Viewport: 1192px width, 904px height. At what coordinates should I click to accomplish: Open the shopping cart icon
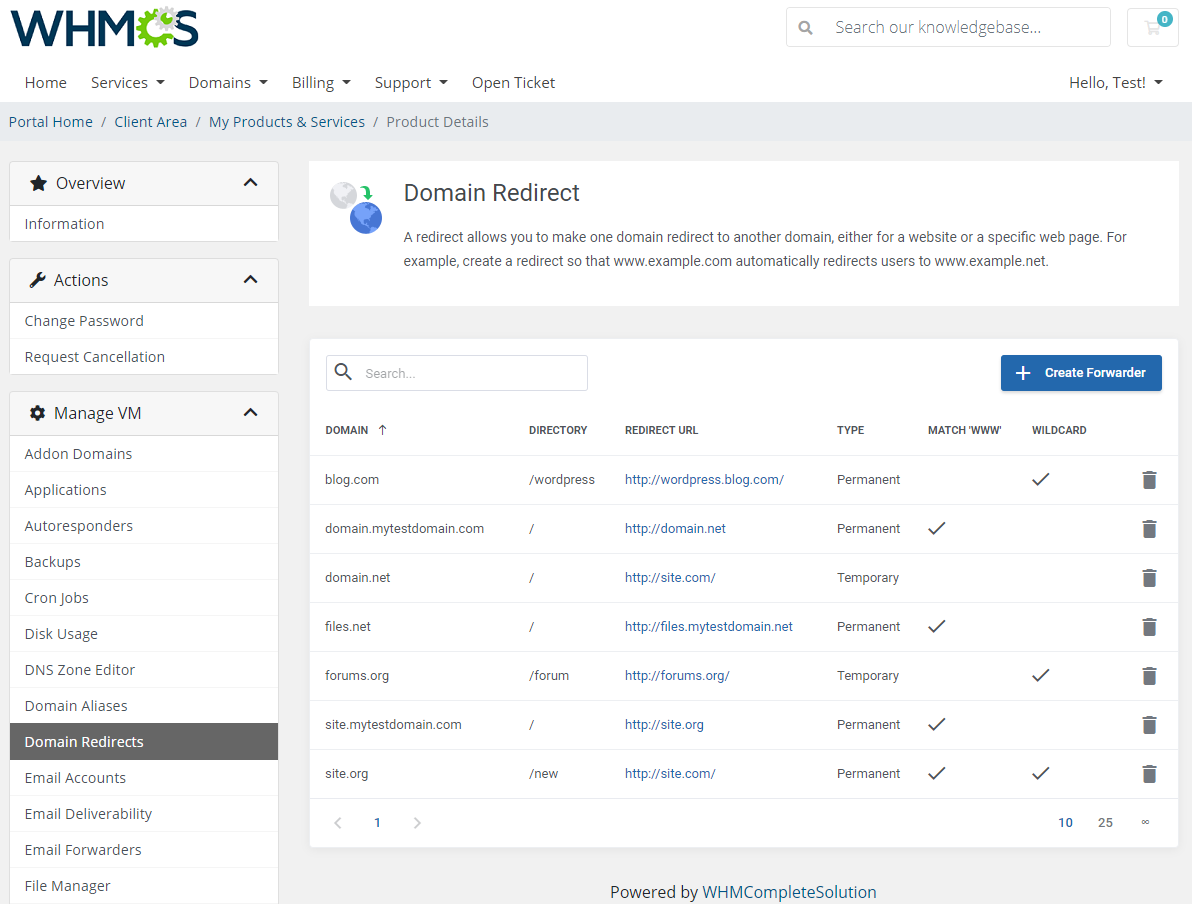point(1152,27)
